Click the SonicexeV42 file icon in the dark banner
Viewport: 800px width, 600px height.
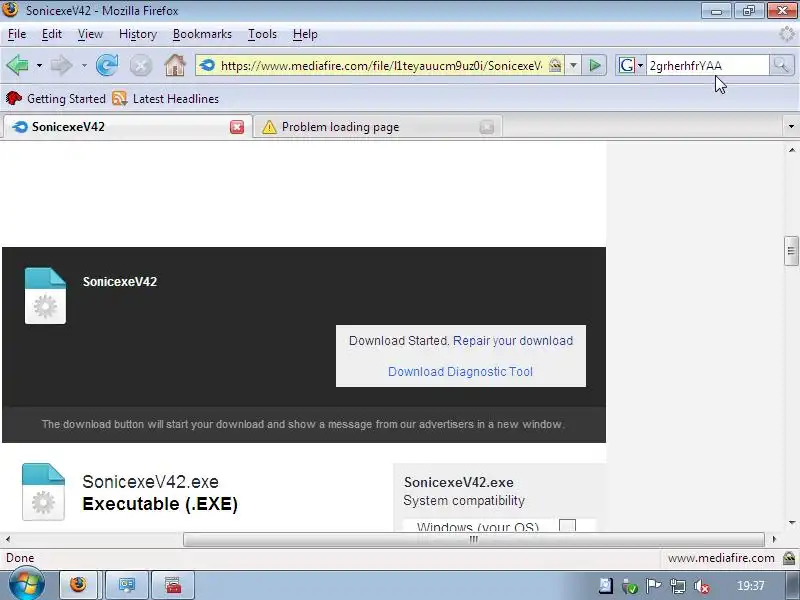pos(45,296)
